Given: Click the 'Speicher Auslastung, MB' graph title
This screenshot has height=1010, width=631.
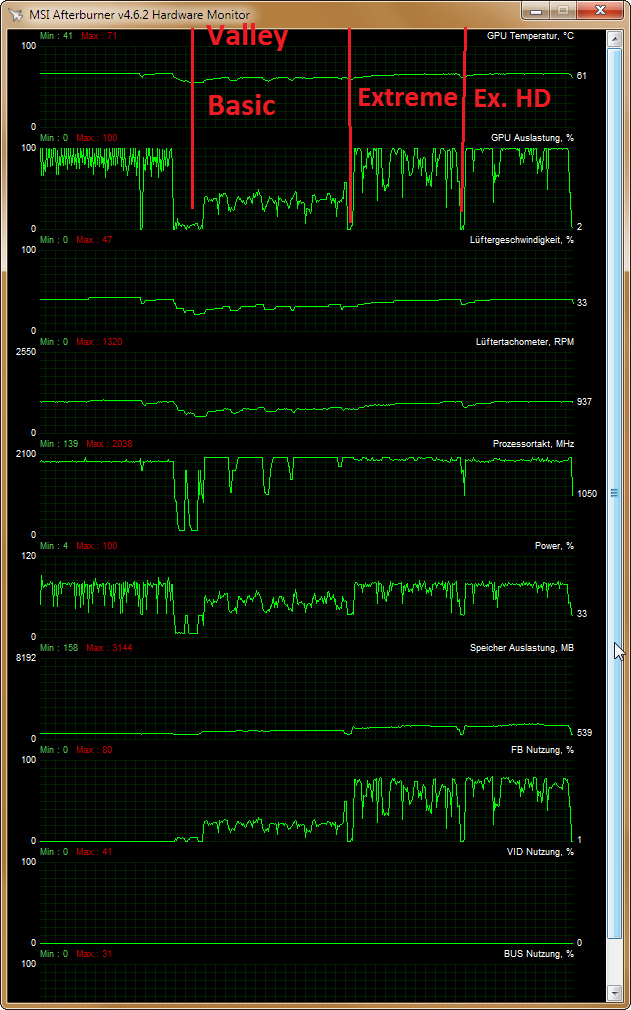Looking at the screenshot, I should tap(522, 647).
